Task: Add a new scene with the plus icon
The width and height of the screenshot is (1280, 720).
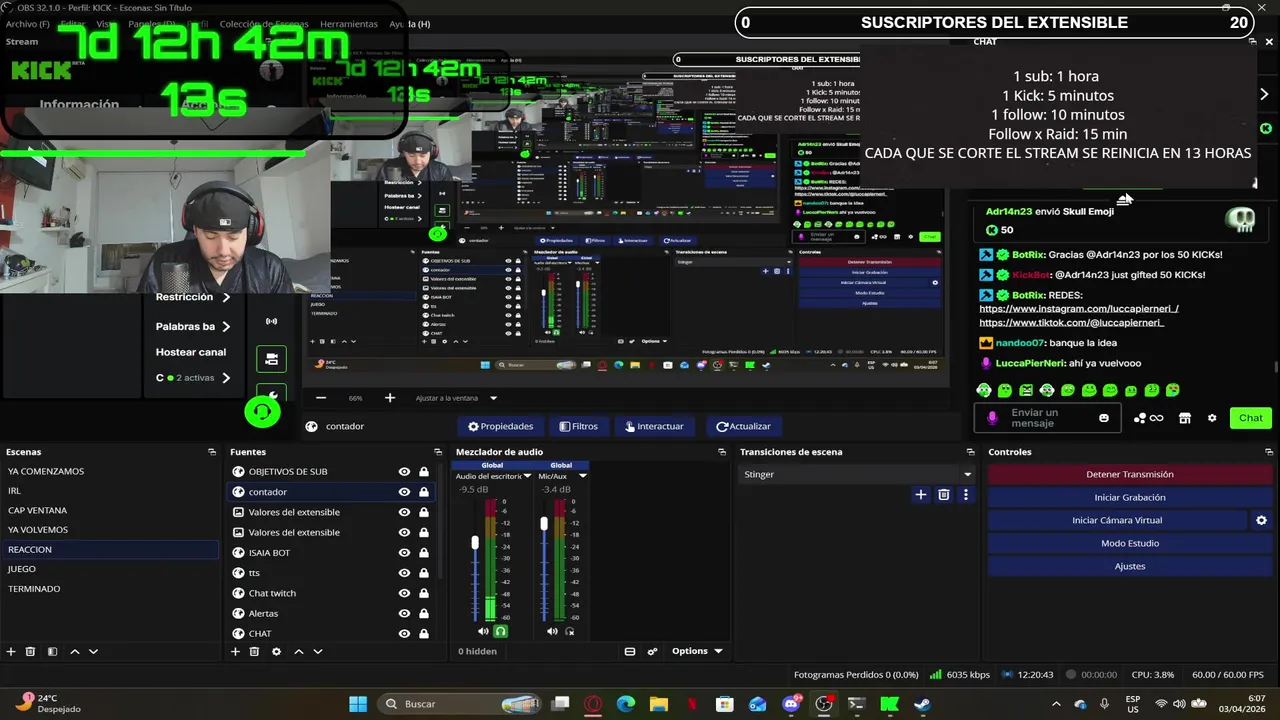Action: (x=11, y=651)
